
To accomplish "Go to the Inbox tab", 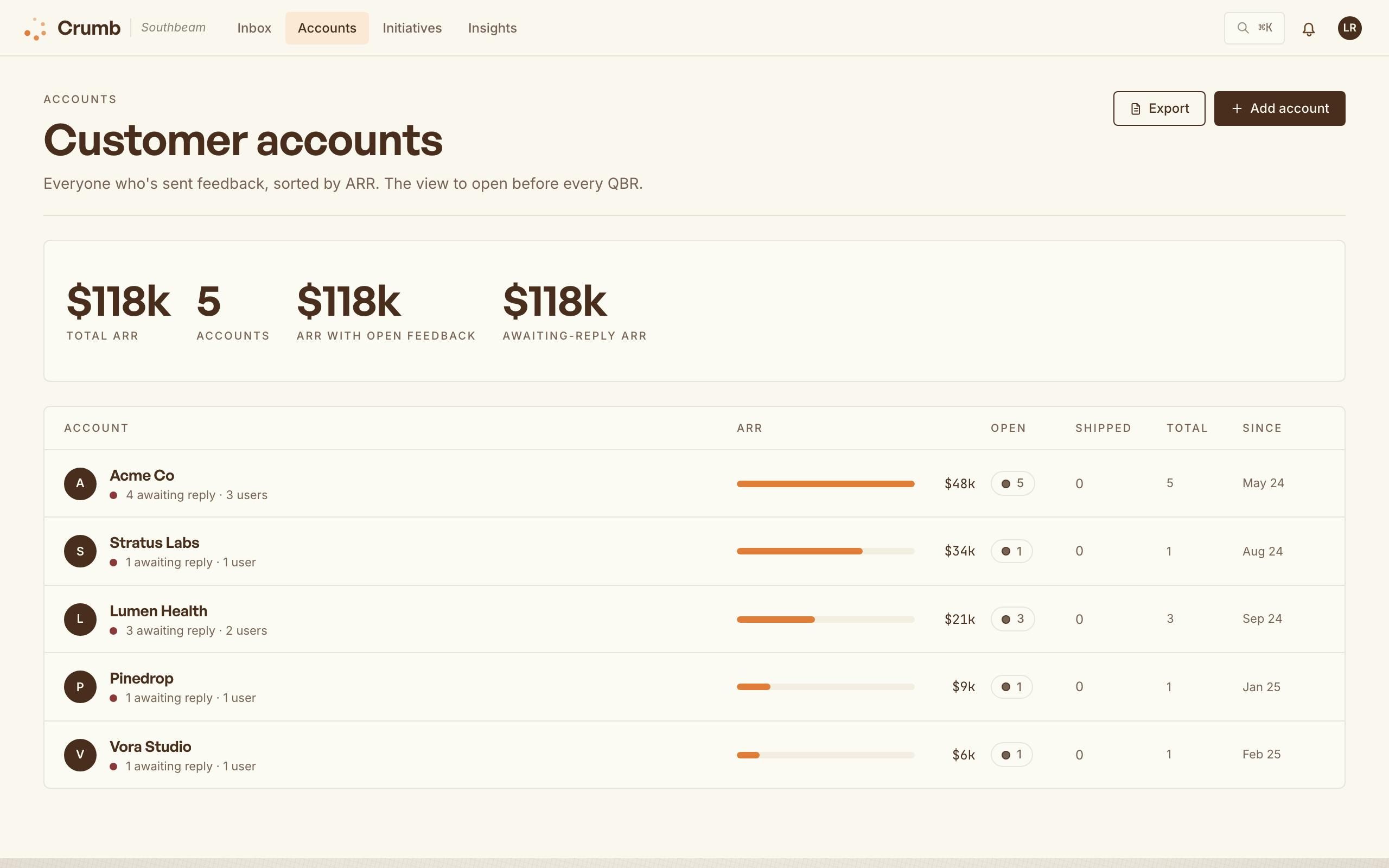I will [254, 28].
